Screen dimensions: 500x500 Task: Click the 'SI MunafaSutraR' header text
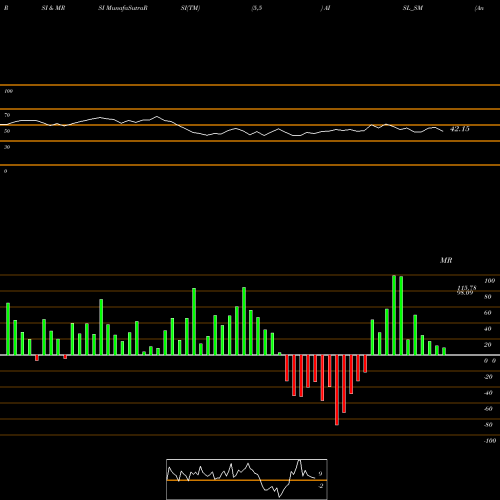coord(123,8)
